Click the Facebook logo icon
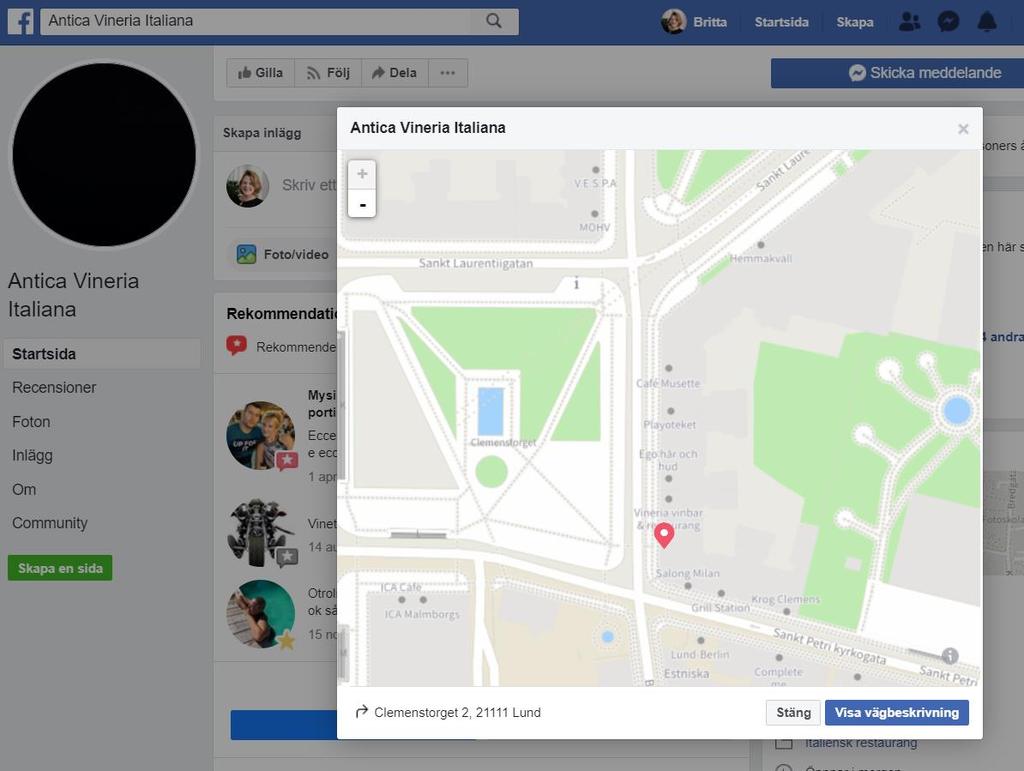Screen dimensions: 1024x771 click(x=21, y=21)
